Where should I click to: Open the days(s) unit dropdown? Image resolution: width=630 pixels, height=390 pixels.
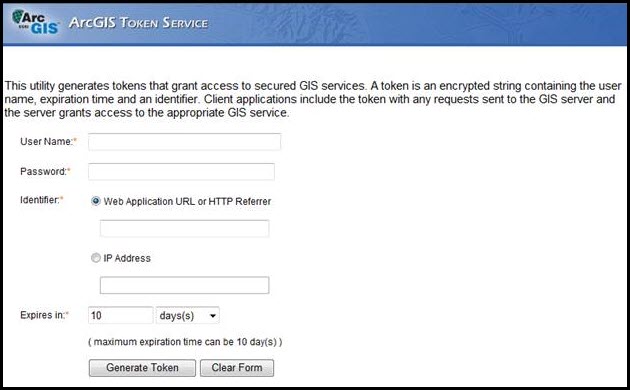click(188, 315)
